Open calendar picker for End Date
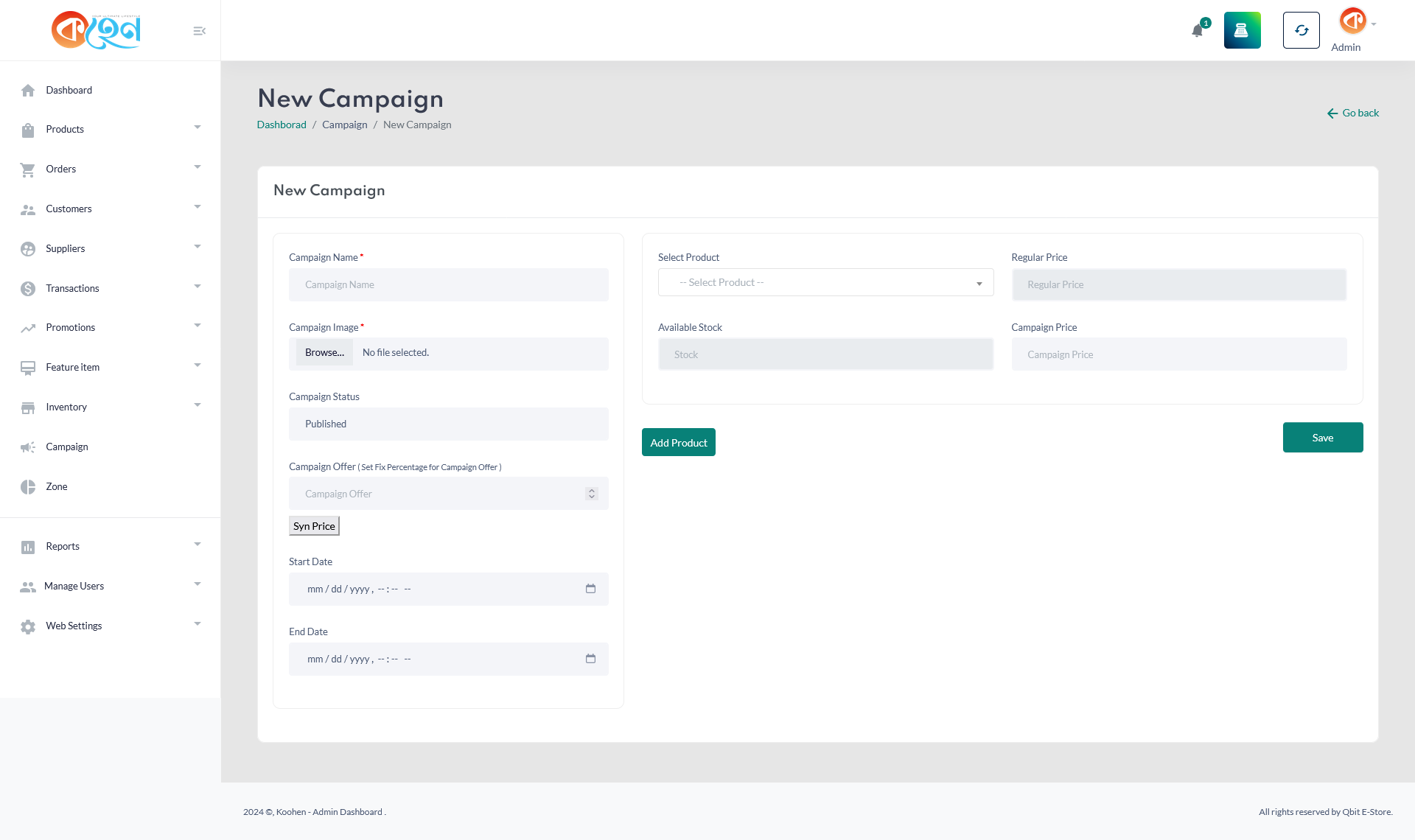Viewport: 1415px width, 840px height. tap(590, 659)
